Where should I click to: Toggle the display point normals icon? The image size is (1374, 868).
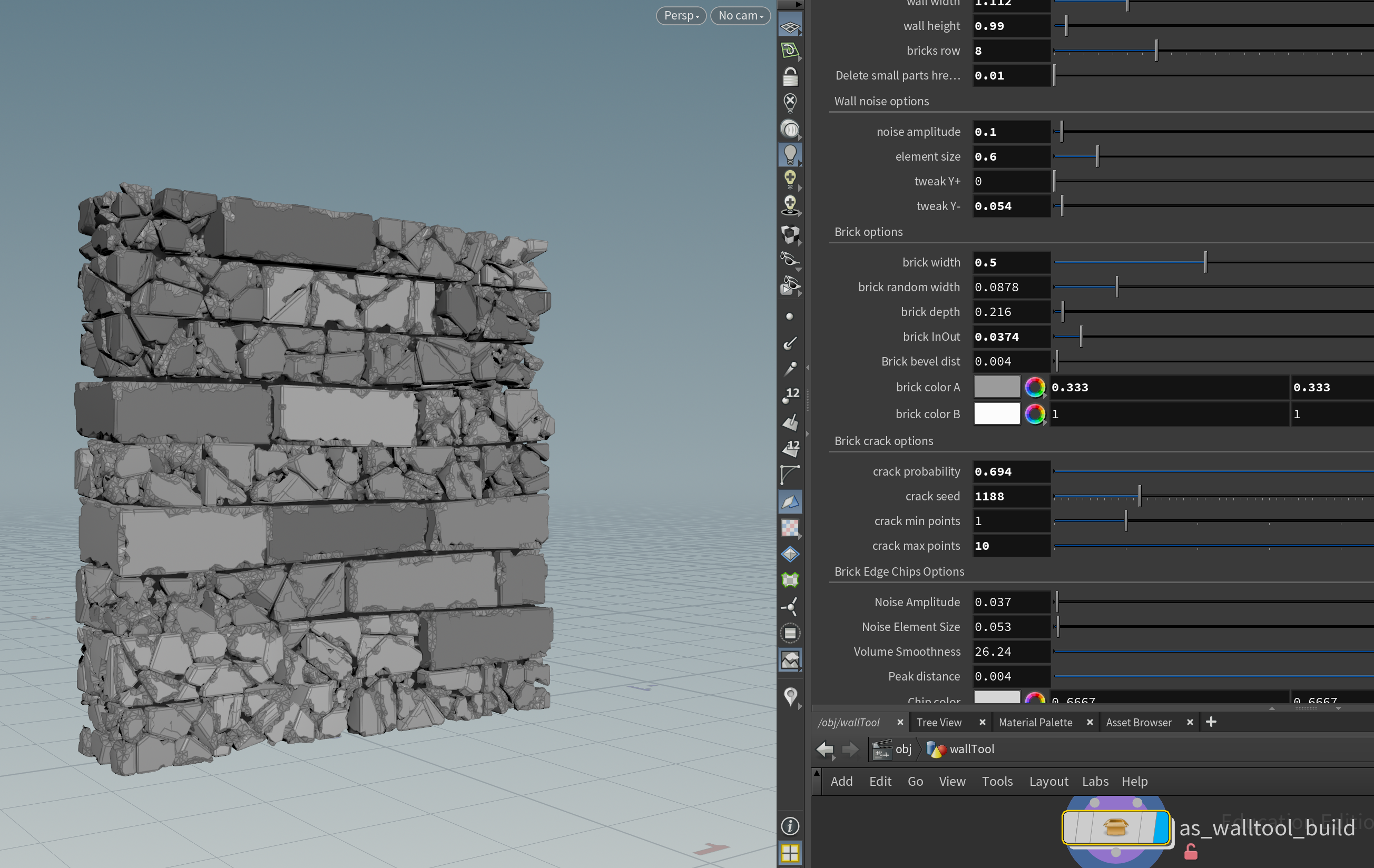point(790,343)
